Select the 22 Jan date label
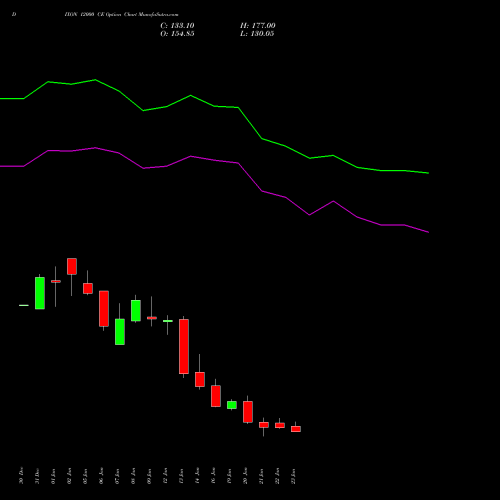The image size is (500, 500). [x=277, y=476]
